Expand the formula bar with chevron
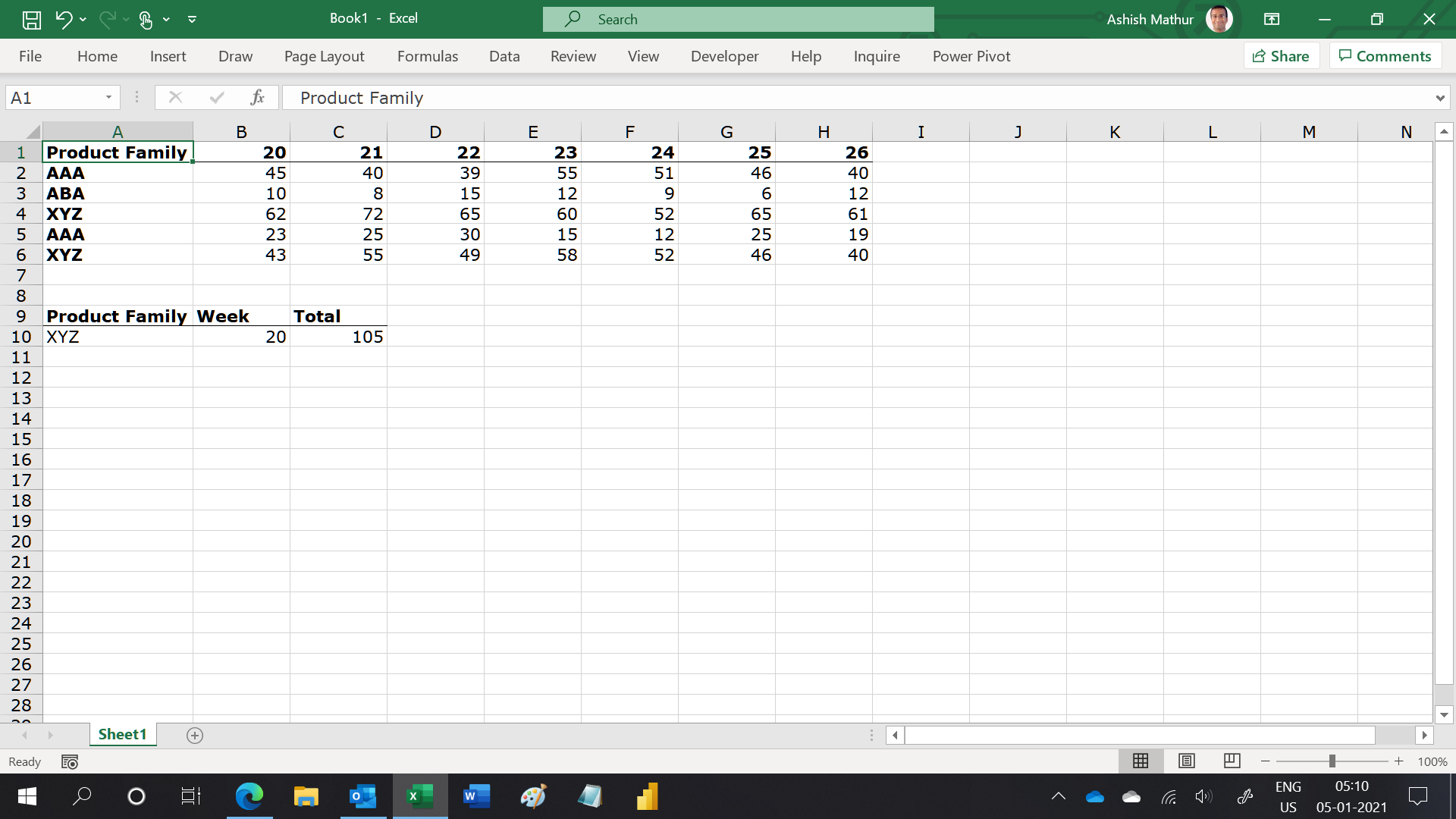 (1439, 98)
